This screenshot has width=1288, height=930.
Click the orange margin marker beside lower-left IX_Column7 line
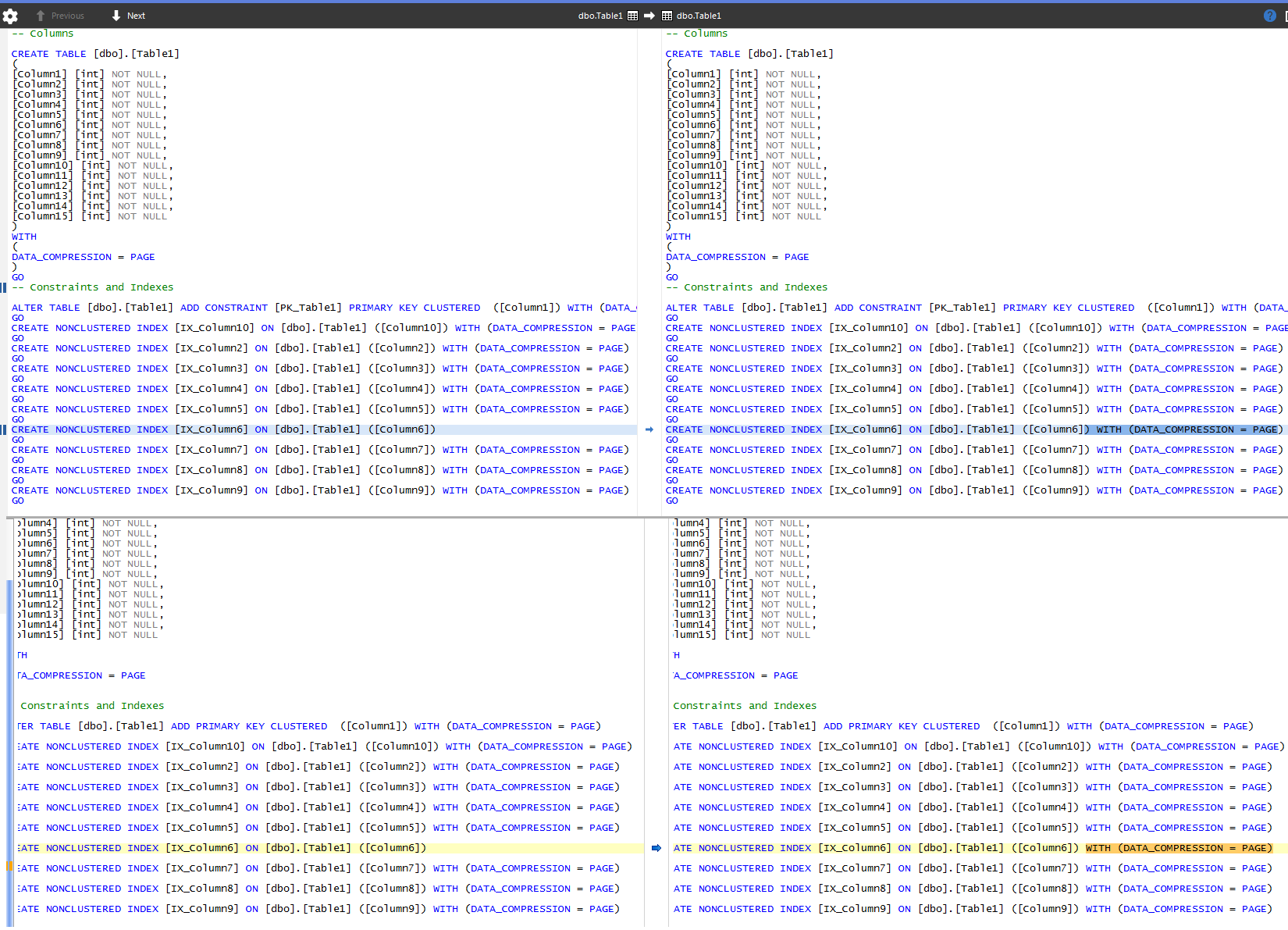[9, 867]
